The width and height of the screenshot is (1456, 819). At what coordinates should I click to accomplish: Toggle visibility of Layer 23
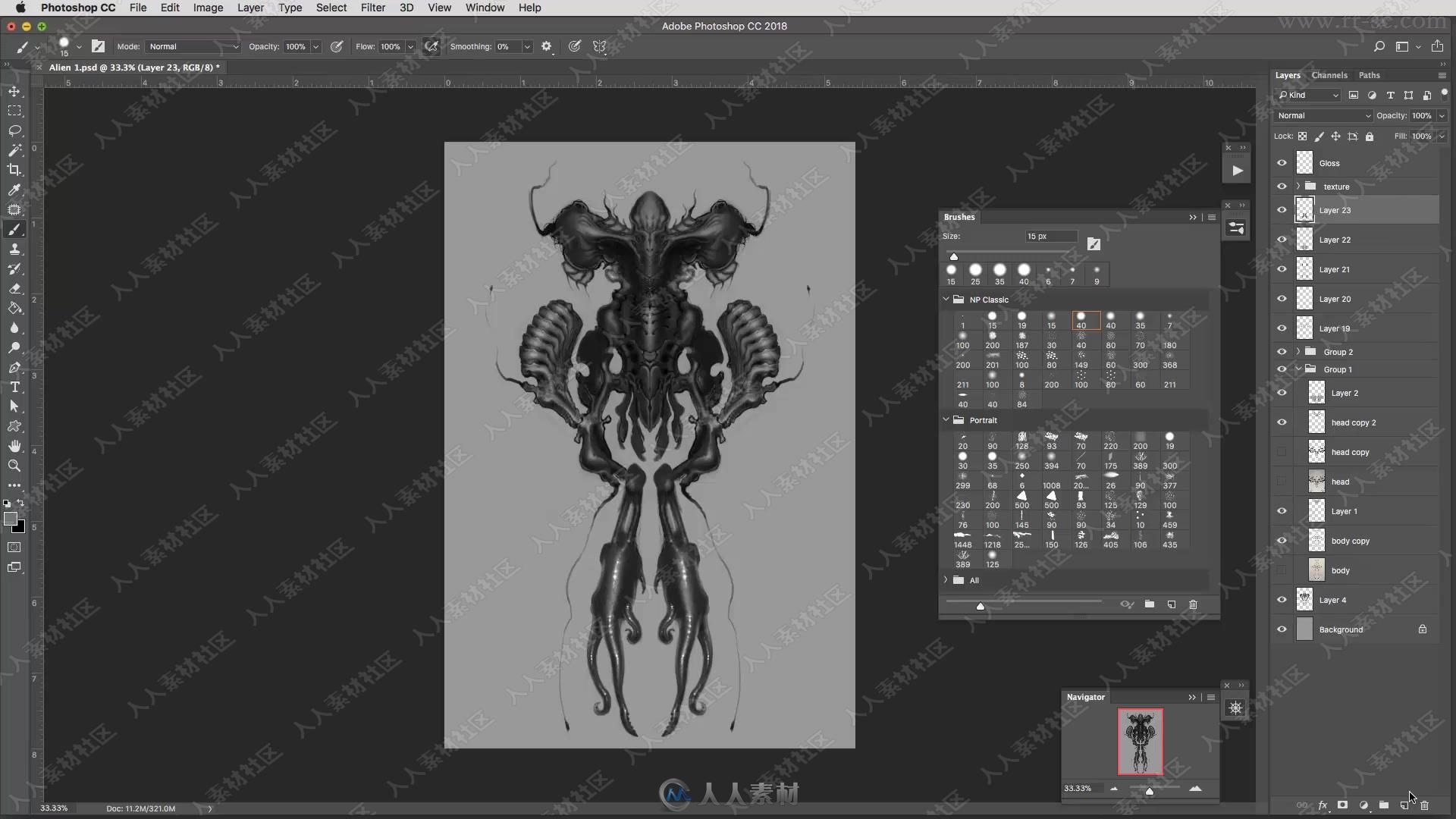[x=1281, y=209]
